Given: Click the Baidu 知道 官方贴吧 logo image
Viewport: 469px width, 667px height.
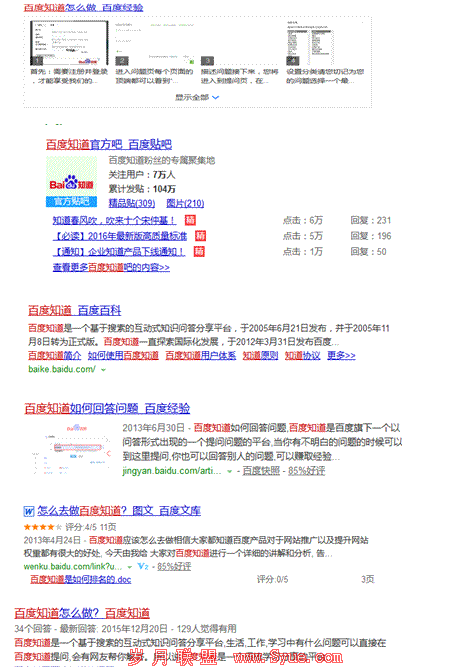Looking at the screenshot, I should coord(71,182).
